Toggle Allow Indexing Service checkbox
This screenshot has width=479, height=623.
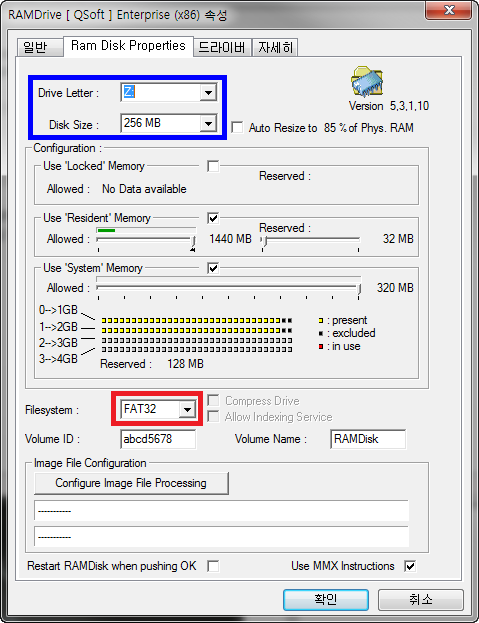pyautogui.click(x=213, y=416)
